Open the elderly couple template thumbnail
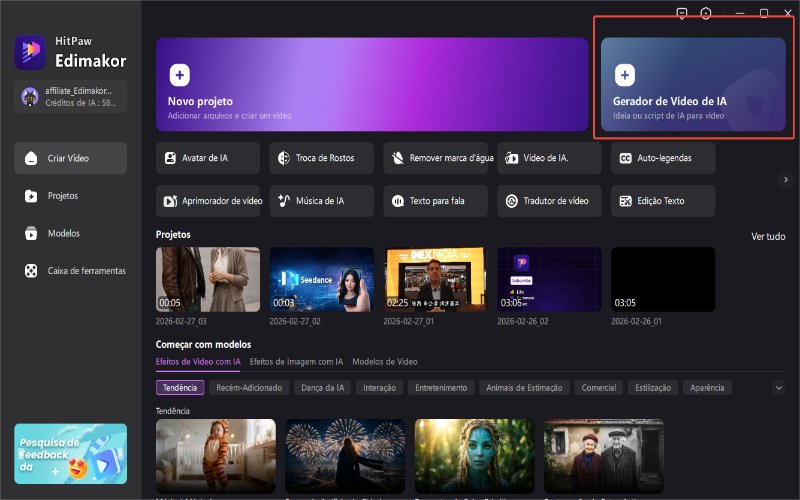Viewport: 800px width, 500px height. pos(604,456)
